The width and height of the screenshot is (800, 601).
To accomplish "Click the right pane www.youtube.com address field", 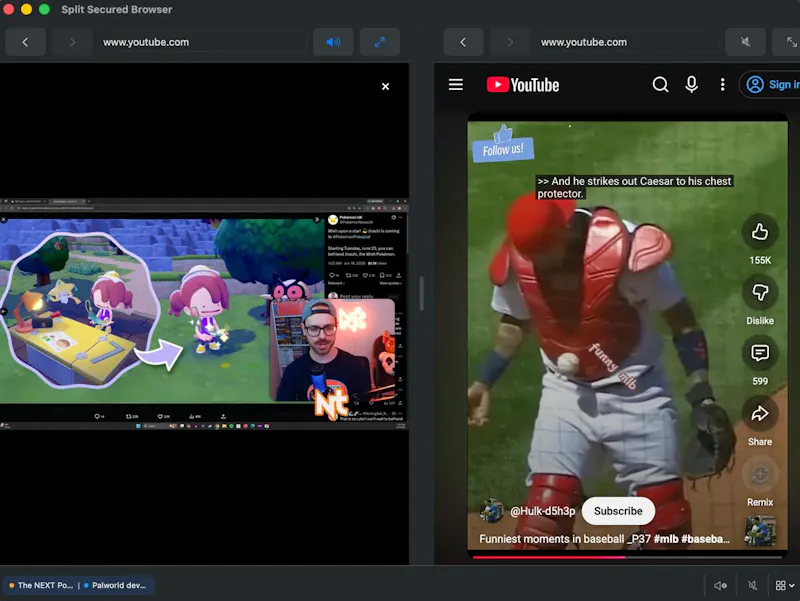I will 628,42.
